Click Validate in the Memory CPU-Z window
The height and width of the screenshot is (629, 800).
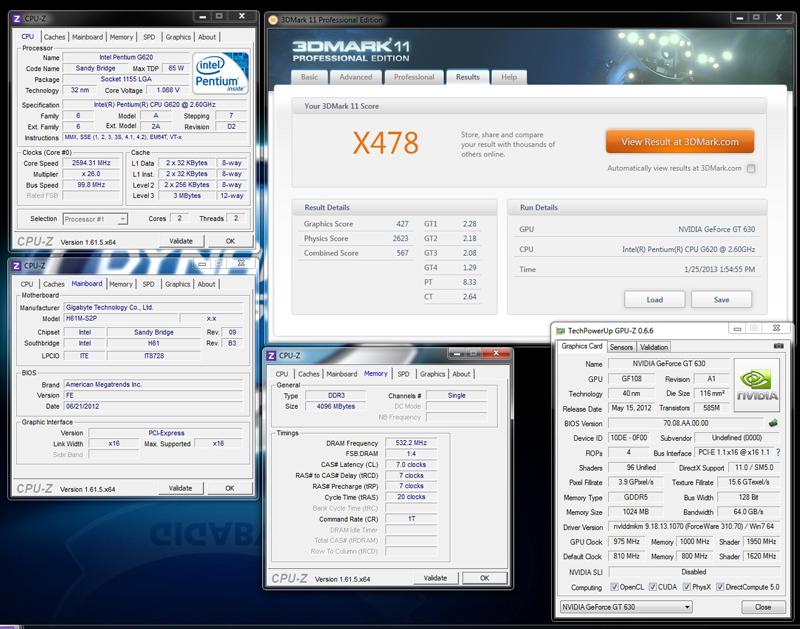tap(435, 578)
